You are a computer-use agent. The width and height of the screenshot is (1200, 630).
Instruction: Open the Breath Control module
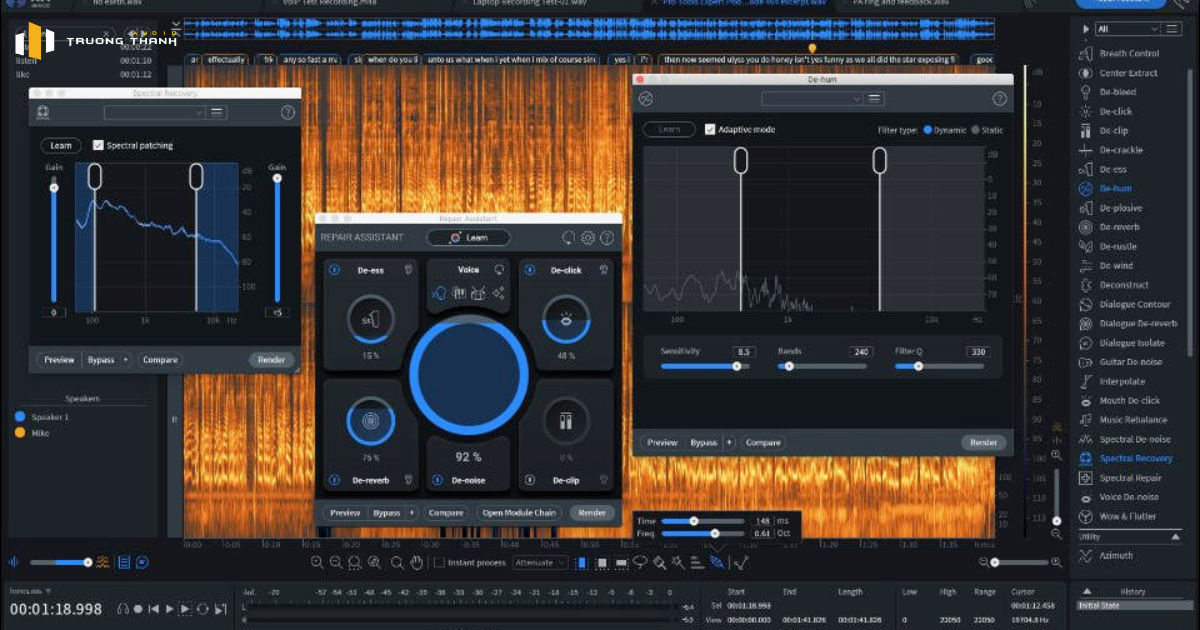(x=1129, y=53)
